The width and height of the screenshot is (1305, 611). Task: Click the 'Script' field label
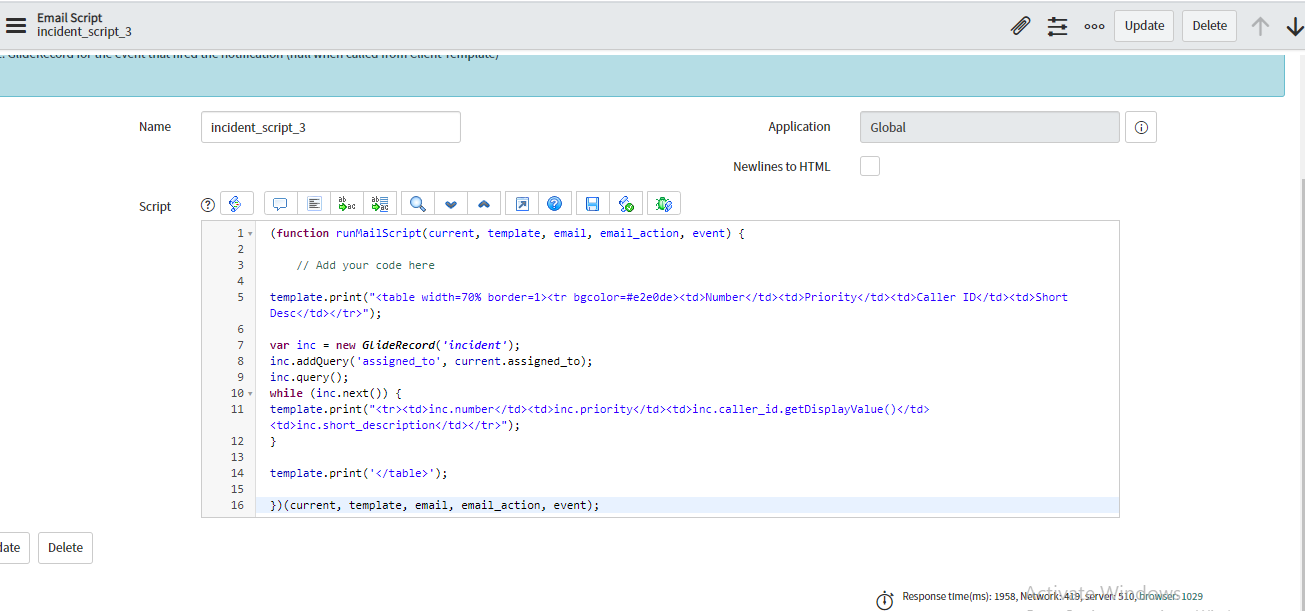tap(155, 206)
